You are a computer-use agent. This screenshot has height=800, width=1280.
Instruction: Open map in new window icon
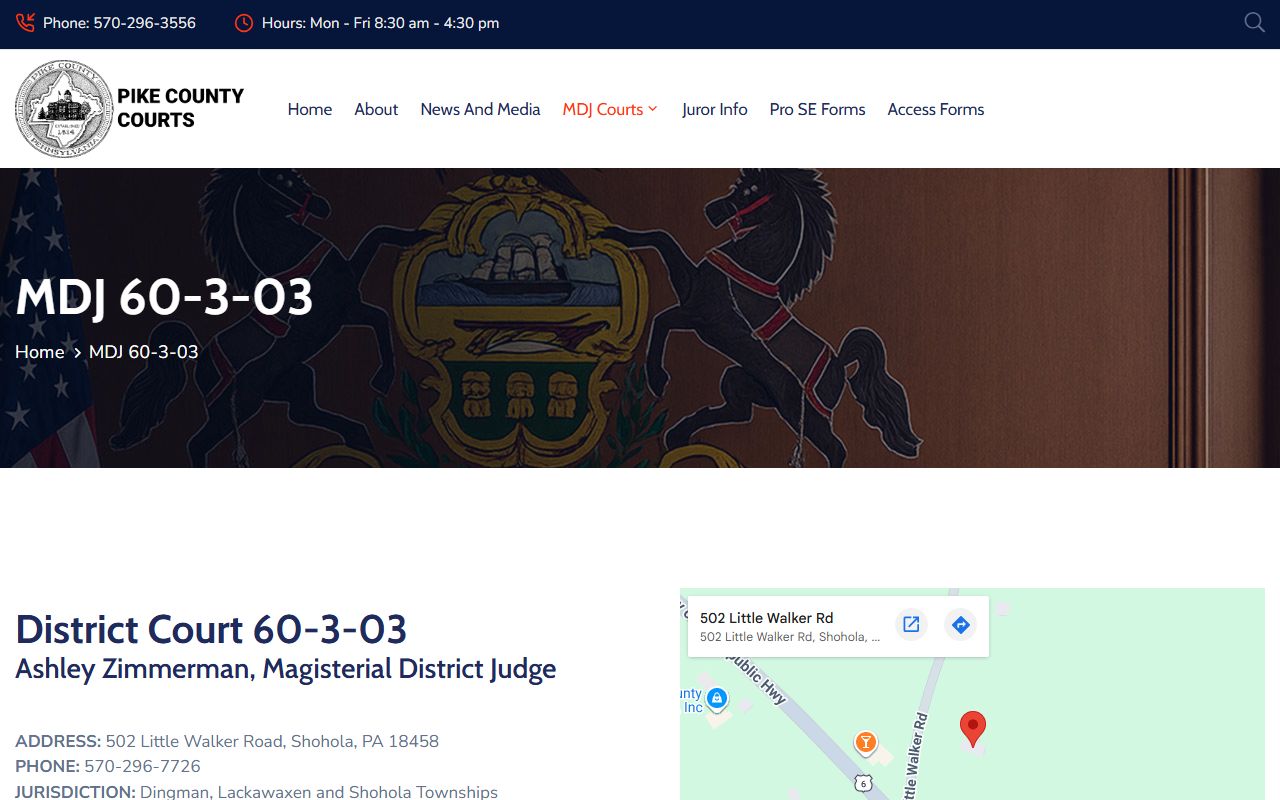(911, 625)
